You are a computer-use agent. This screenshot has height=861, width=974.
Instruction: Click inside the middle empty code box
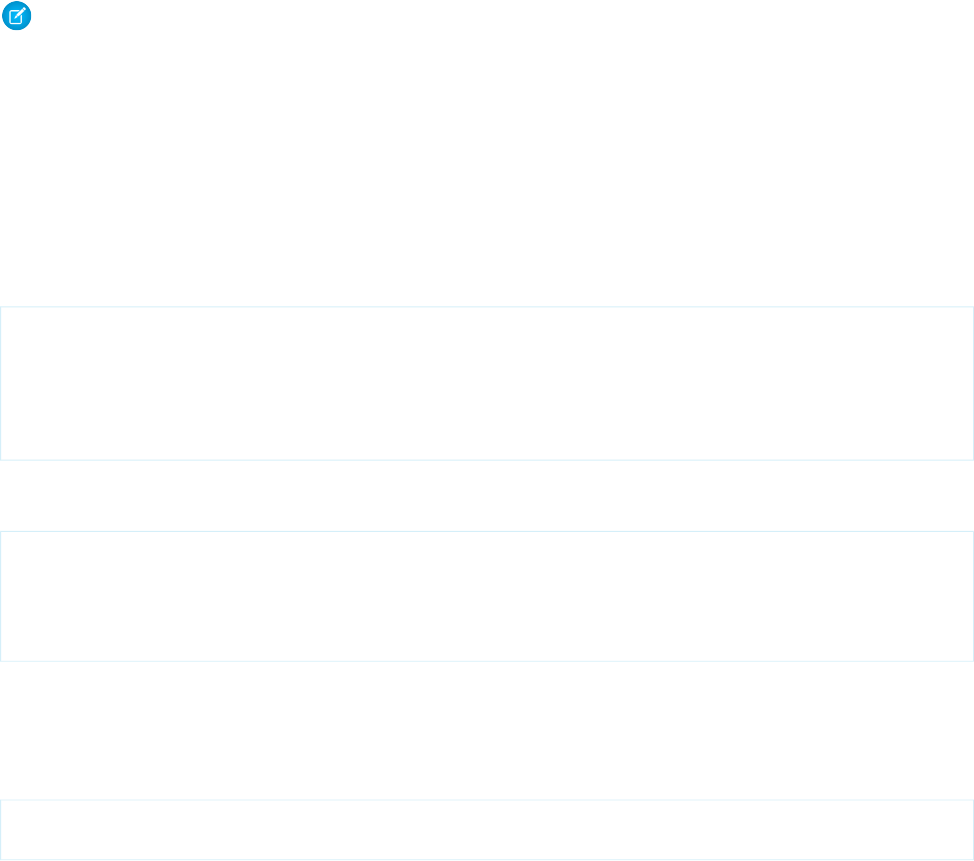[x=487, y=596]
